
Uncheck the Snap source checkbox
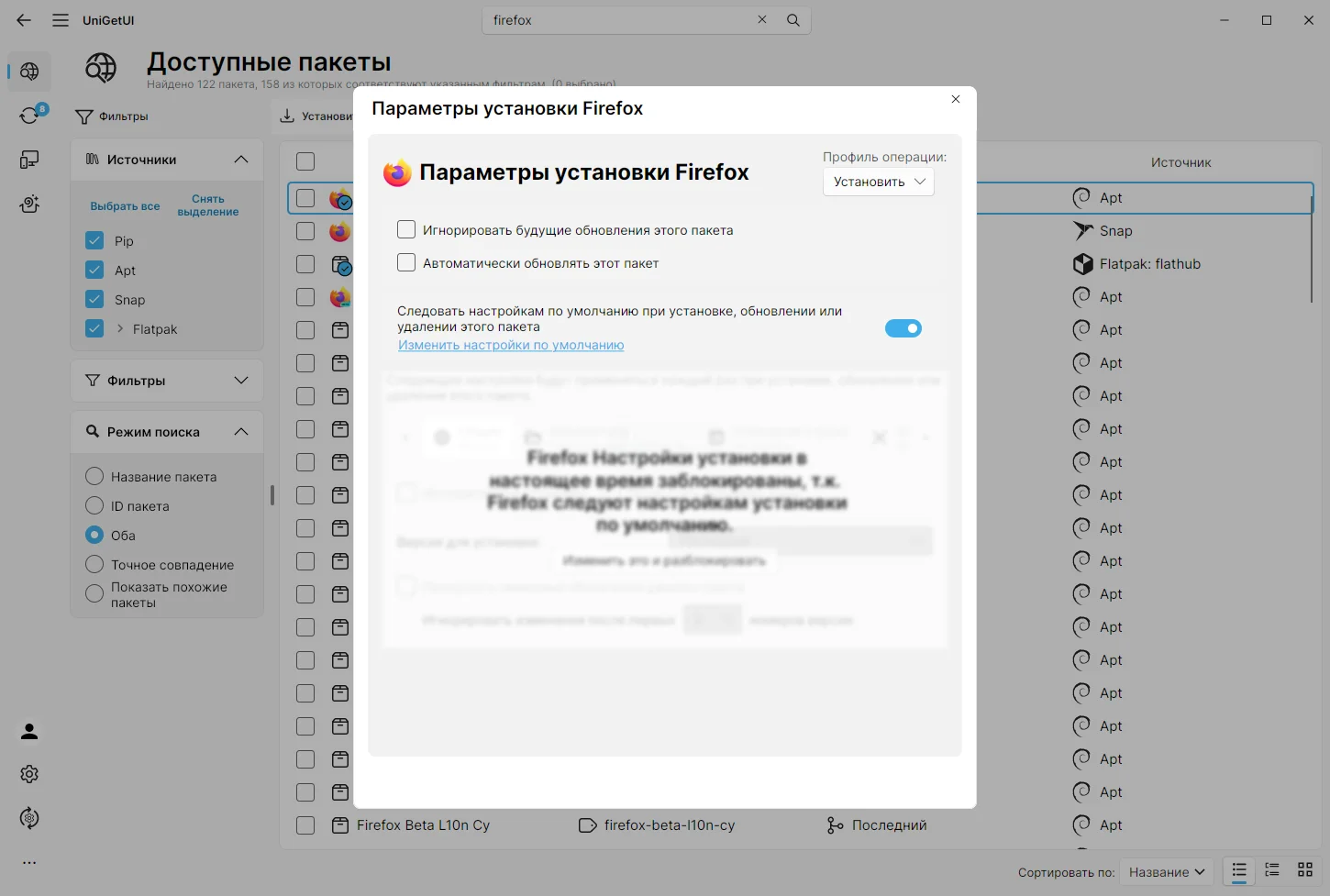94,300
